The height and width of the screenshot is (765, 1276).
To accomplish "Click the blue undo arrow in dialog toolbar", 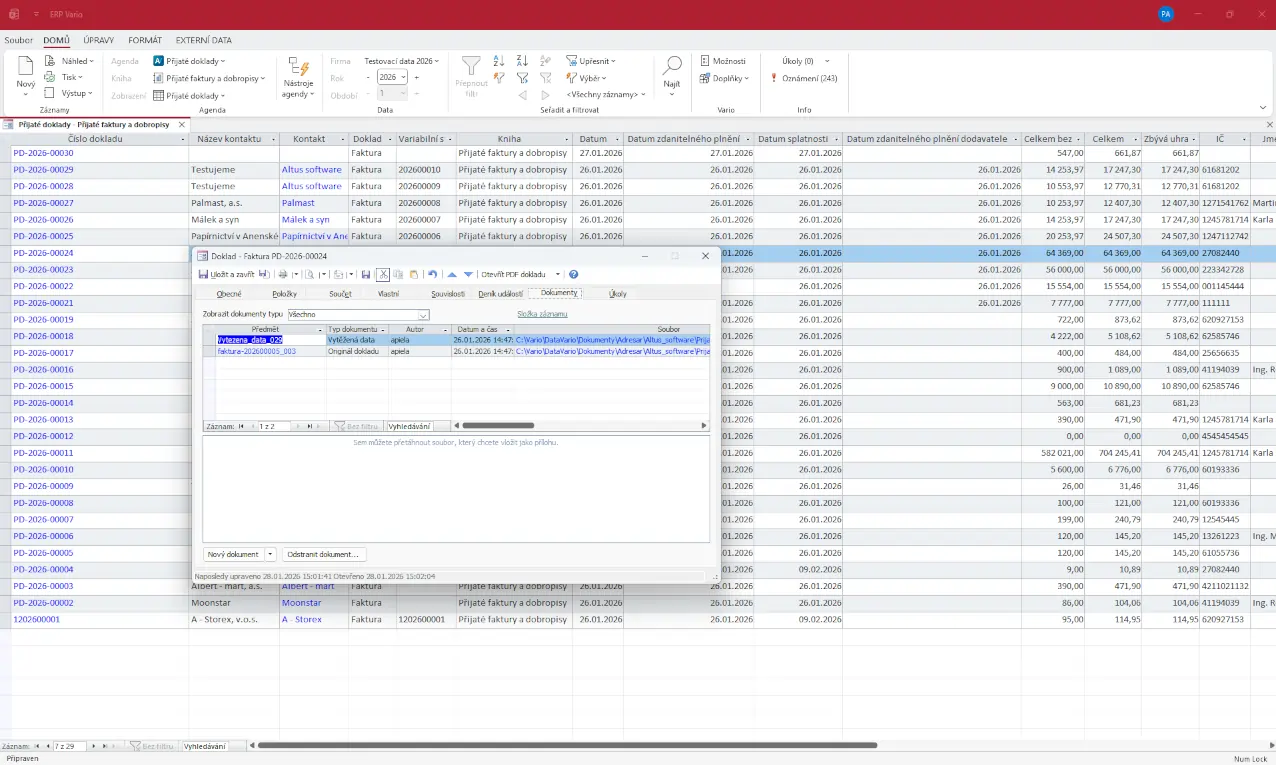I will click(432, 274).
